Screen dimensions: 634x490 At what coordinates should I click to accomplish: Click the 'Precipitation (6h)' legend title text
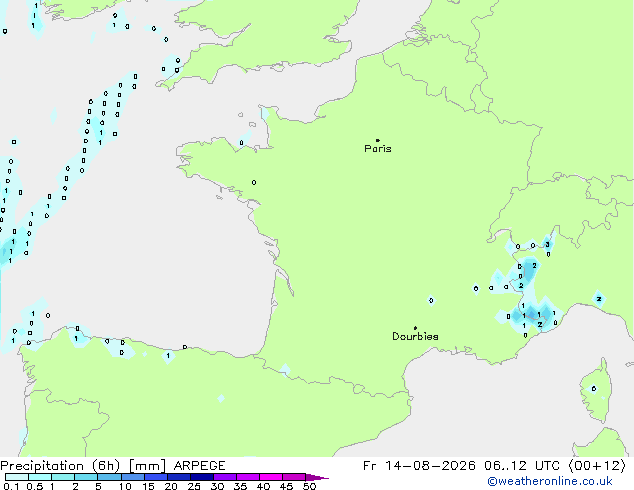click(x=60, y=466)
